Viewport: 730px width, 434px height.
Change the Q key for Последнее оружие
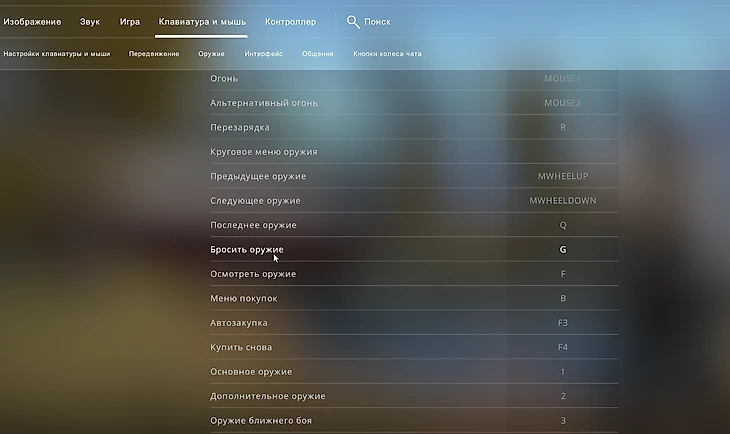coord(562,225)
